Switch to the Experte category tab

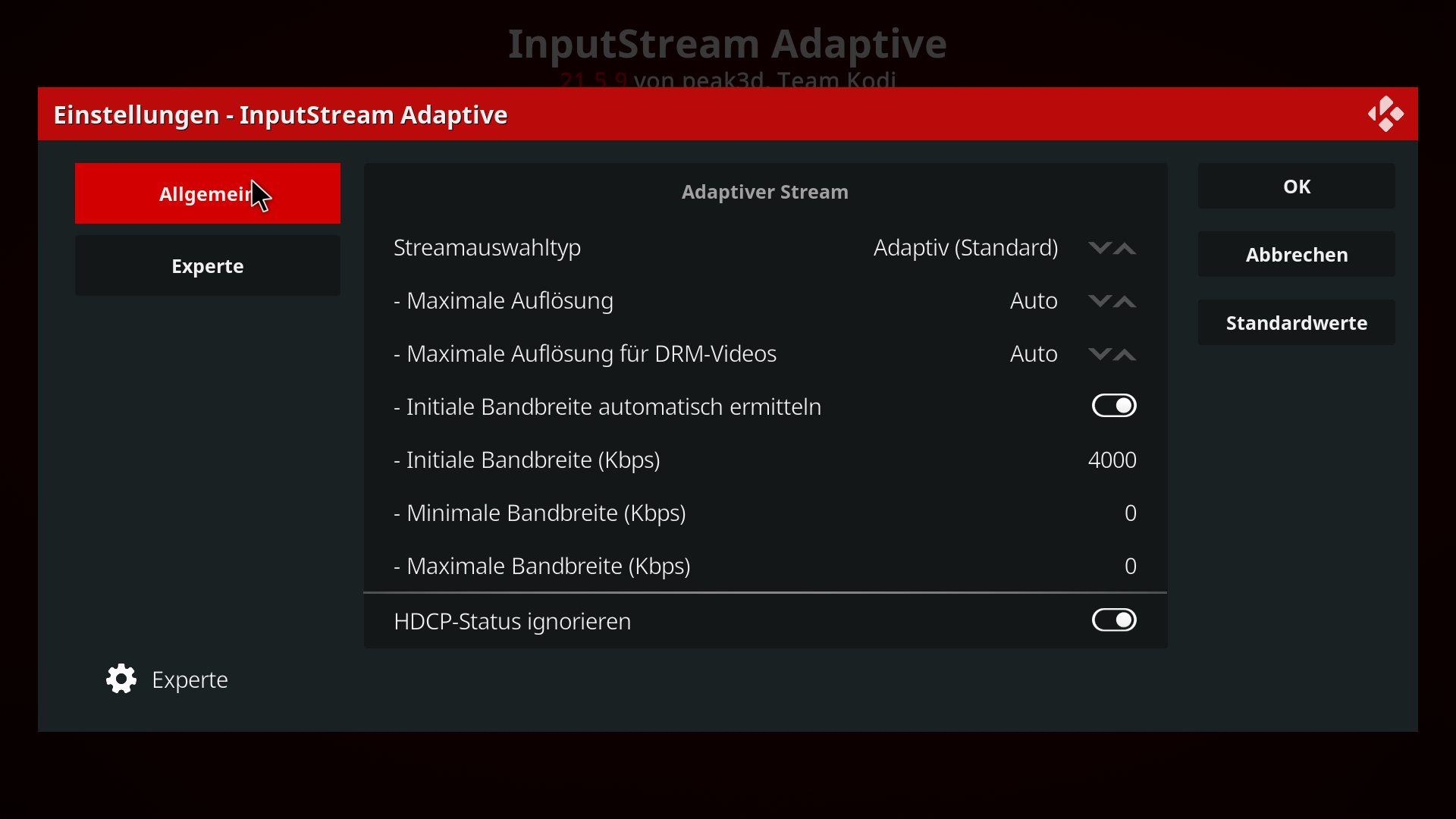tap(208, 265)
